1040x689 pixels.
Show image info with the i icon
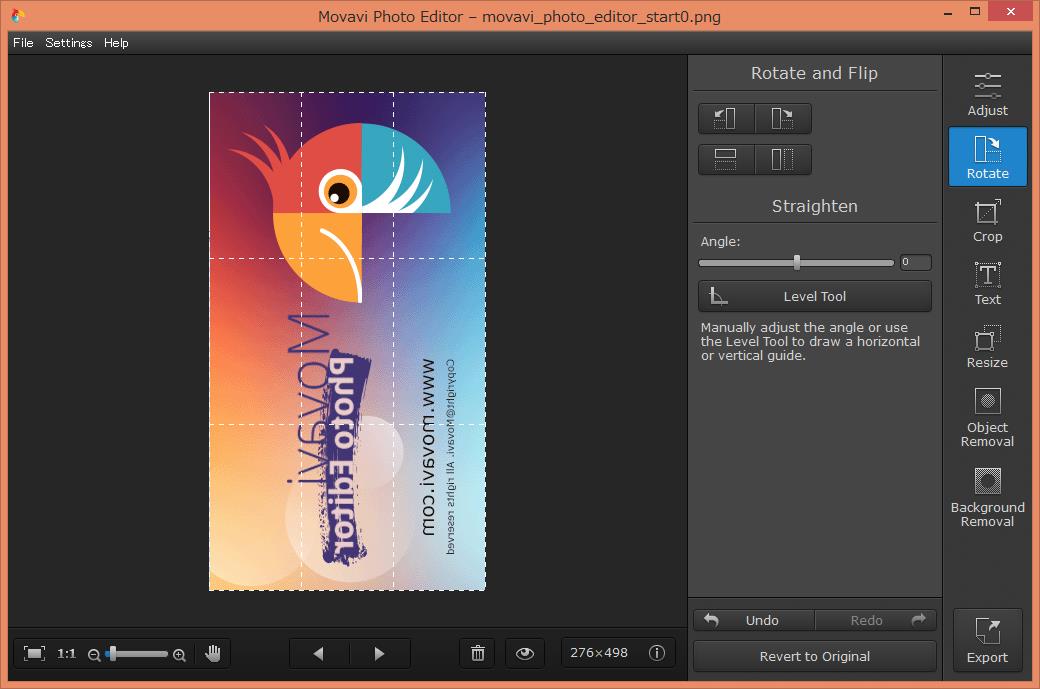(x=657, y=653)
